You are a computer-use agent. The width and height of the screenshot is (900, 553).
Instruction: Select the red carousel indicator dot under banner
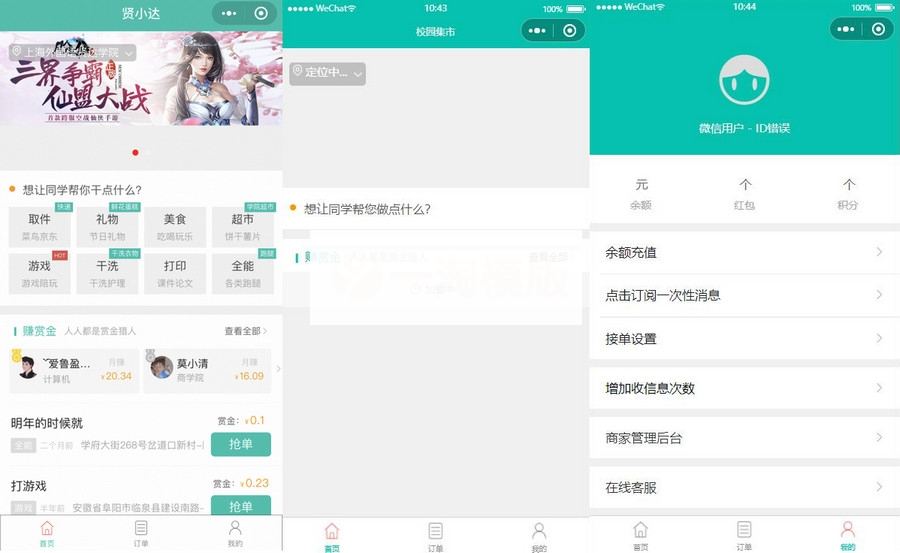(x=136, y=153)
